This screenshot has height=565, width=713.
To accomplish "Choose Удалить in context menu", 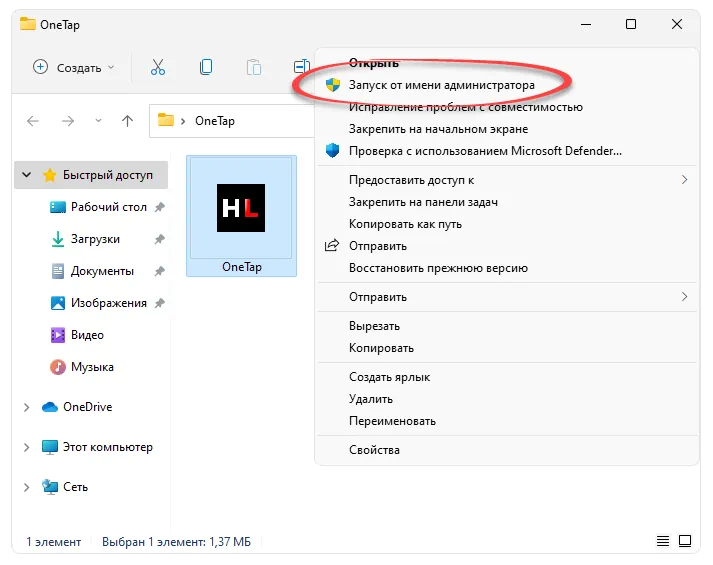I will (371, 399).
